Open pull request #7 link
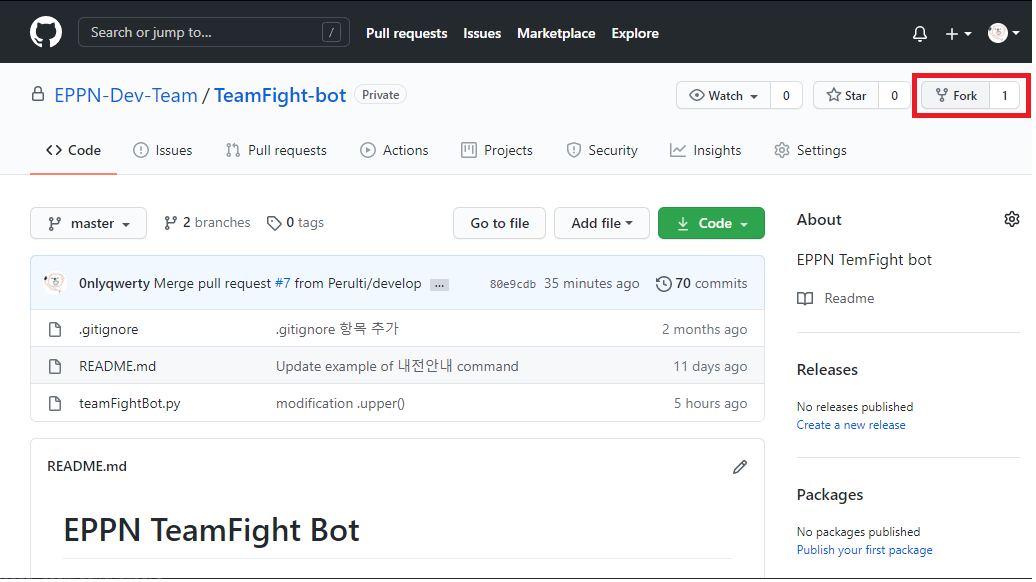The image size is (1036, 582). [282, 283]
